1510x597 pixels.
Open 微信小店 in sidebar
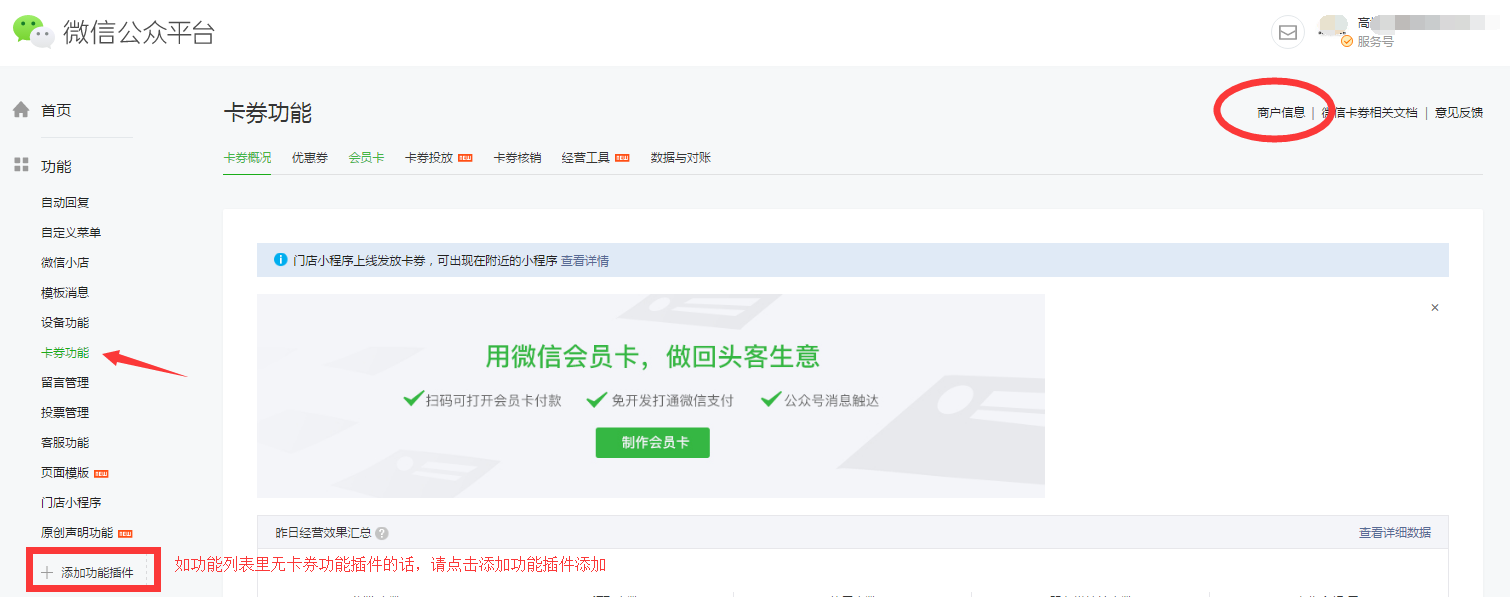65,262
